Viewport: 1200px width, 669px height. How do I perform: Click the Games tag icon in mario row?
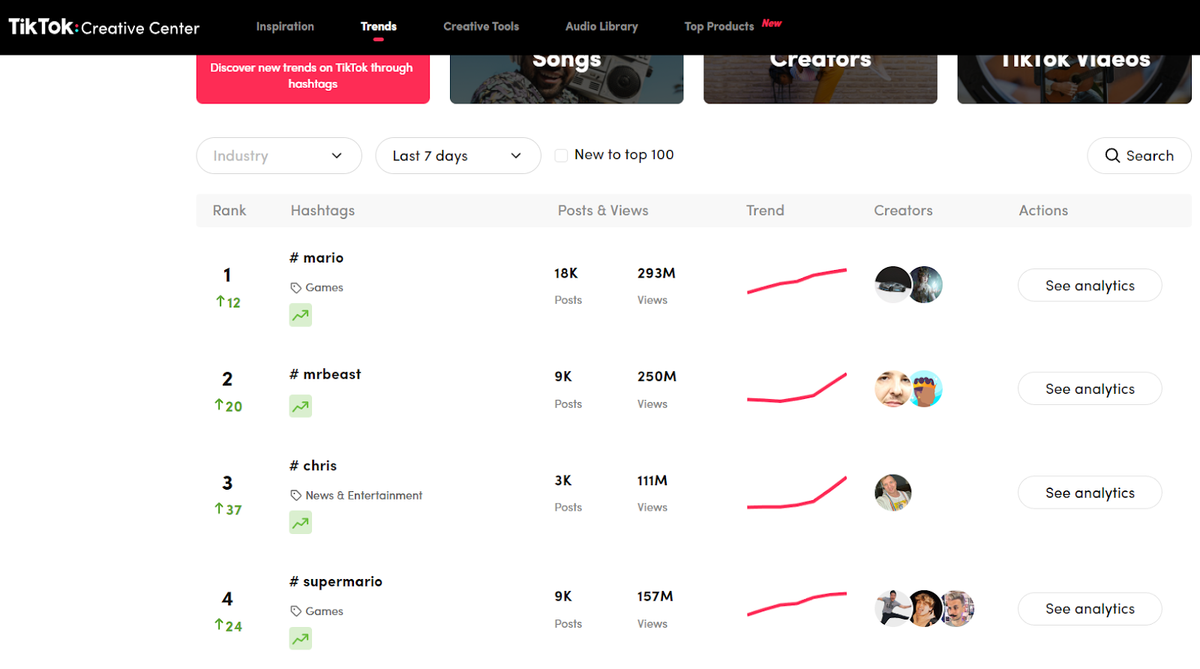(x=296, y=288)
